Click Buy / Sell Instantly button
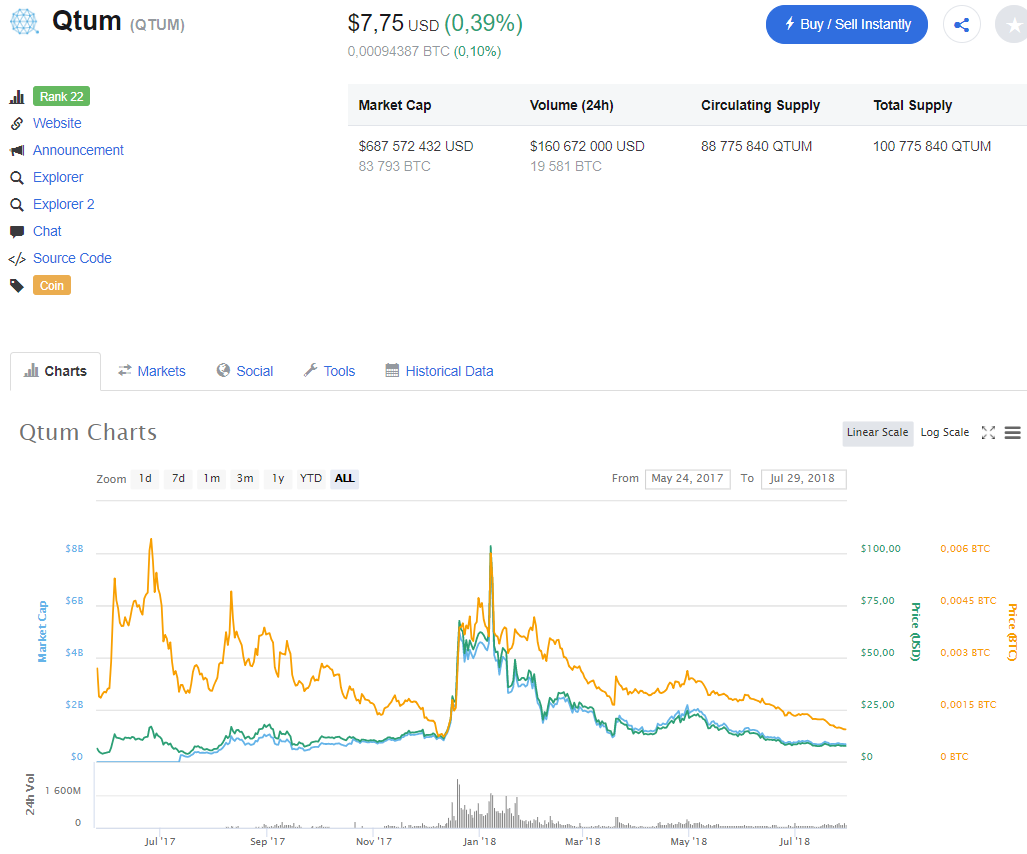 pyautogui.click(x=846, y=25)
